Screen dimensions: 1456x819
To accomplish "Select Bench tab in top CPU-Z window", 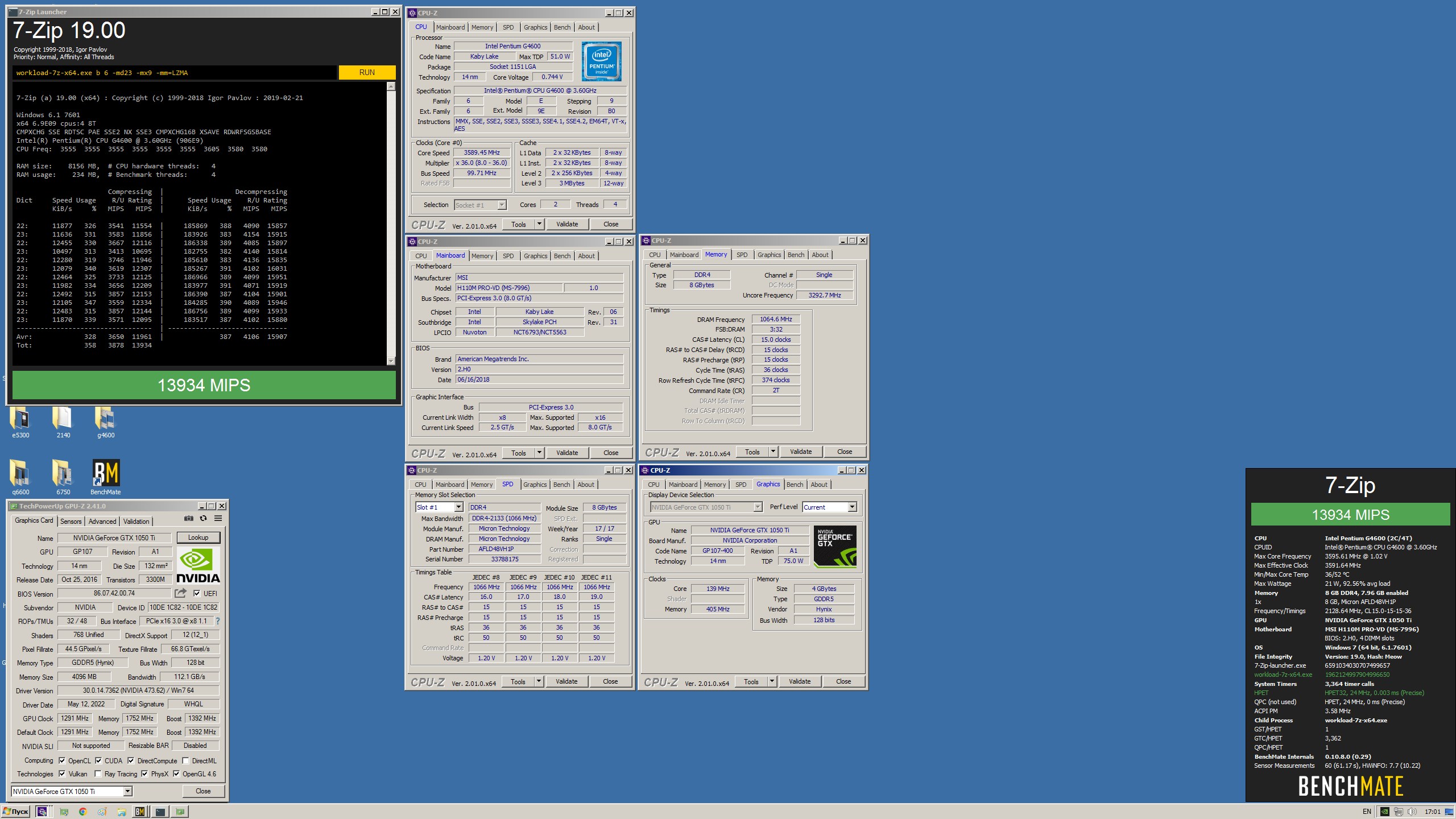I will (x=562, y=27).
